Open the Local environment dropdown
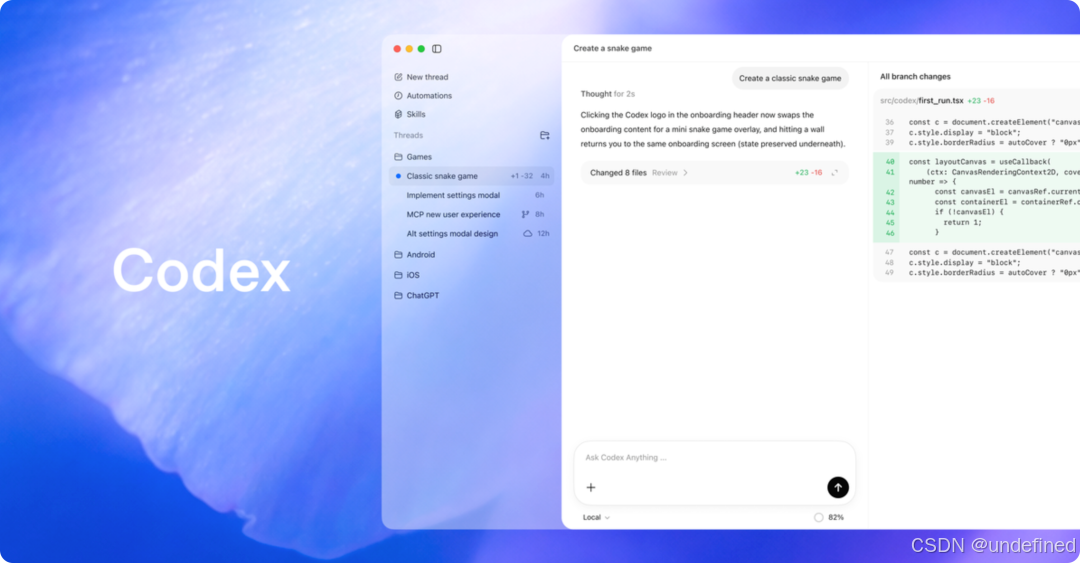Viewport: 1080px width, 563px height. coord(596,518)
